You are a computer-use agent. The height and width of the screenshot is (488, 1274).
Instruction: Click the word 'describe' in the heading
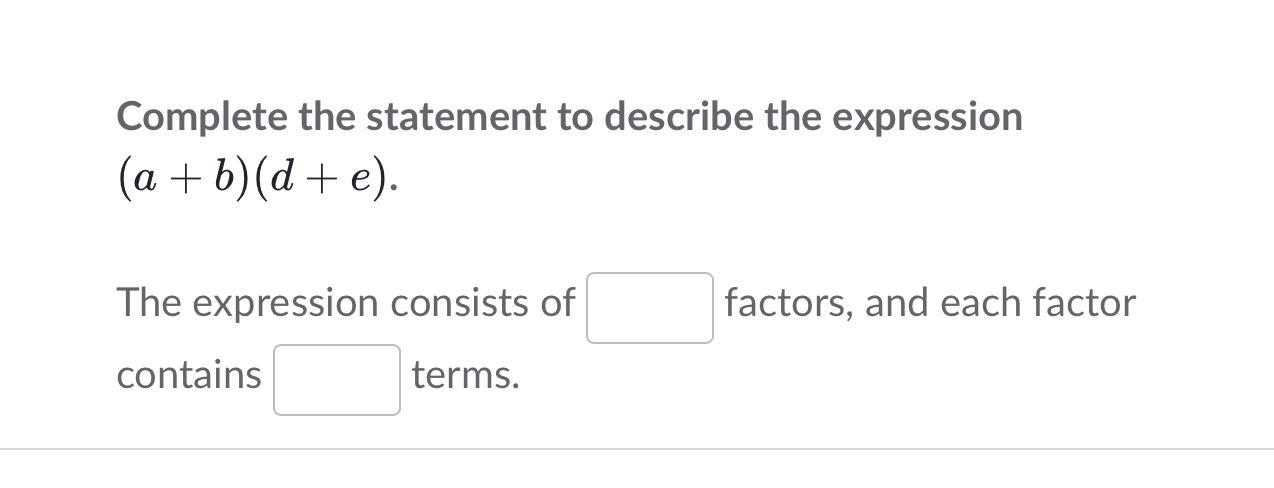(679, 117)
